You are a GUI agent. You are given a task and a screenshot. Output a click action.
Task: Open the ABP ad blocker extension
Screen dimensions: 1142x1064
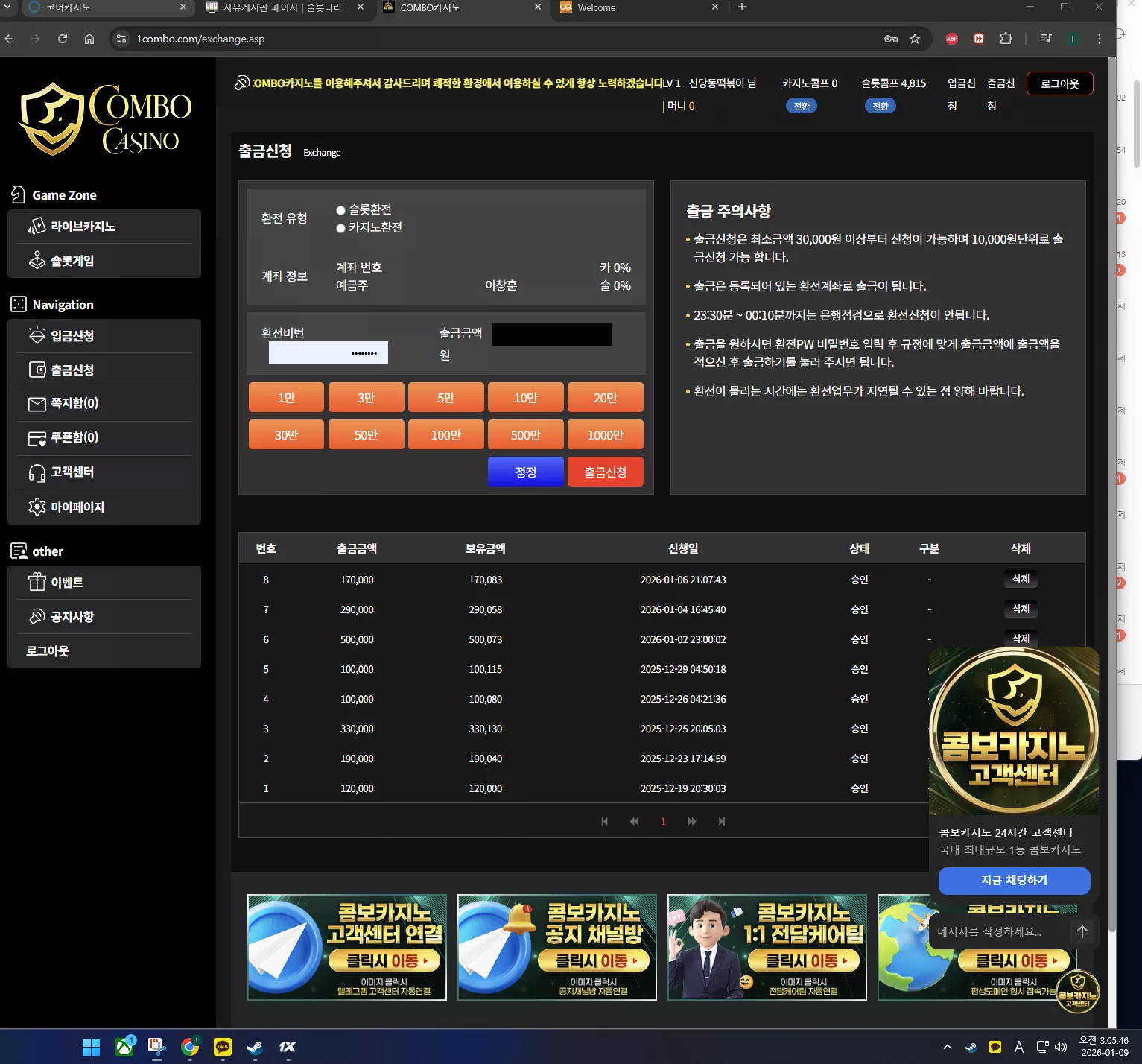[x=952, y=39]
